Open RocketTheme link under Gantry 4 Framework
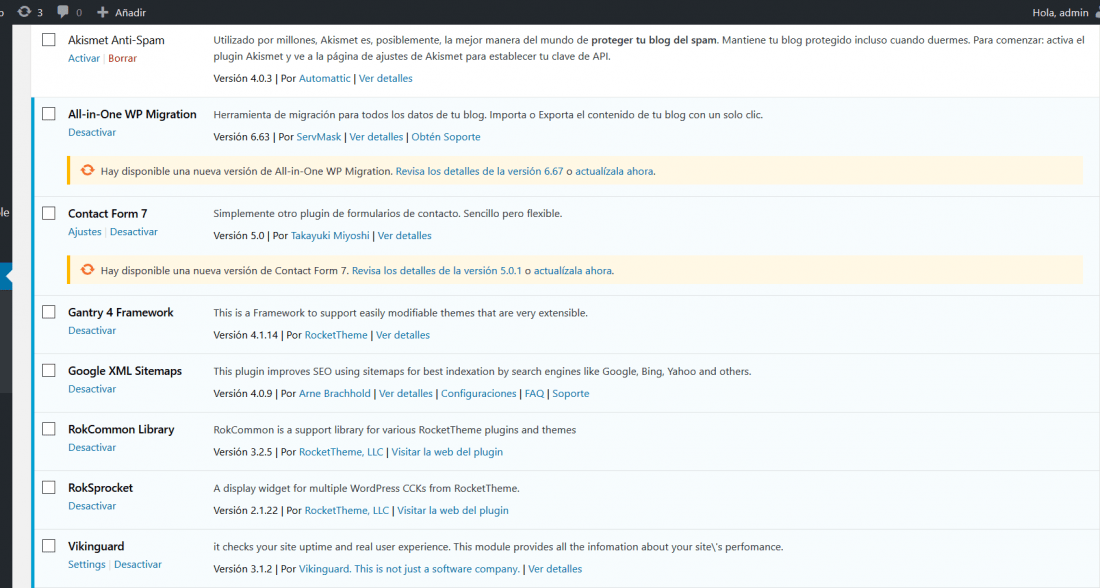1100x588 pixels. click(336, 335)
